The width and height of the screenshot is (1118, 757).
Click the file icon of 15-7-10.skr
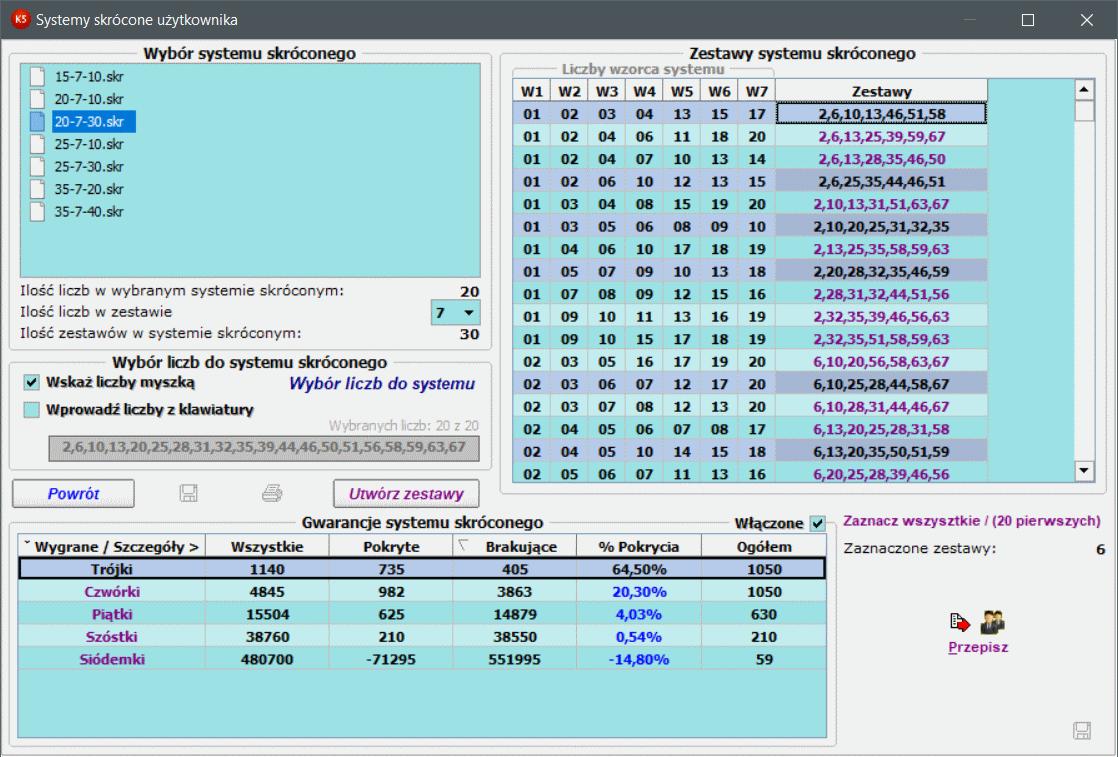point(37,77)
